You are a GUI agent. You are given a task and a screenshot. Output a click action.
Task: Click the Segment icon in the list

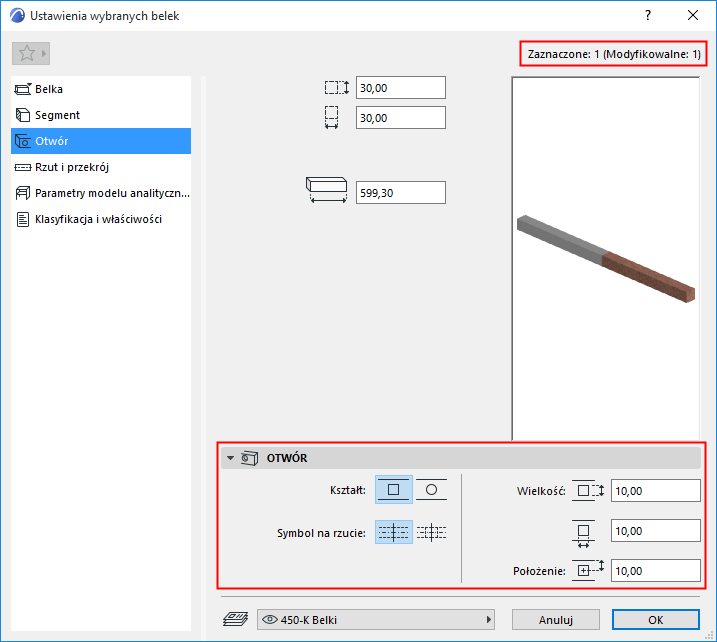[23, 115]
